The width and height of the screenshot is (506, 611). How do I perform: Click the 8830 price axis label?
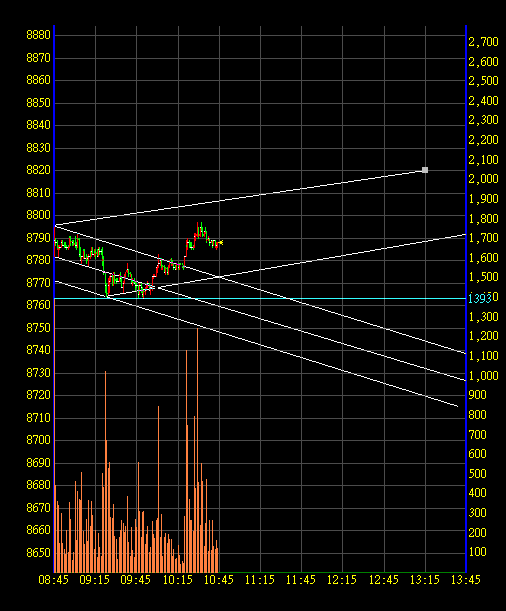(39, 148)
